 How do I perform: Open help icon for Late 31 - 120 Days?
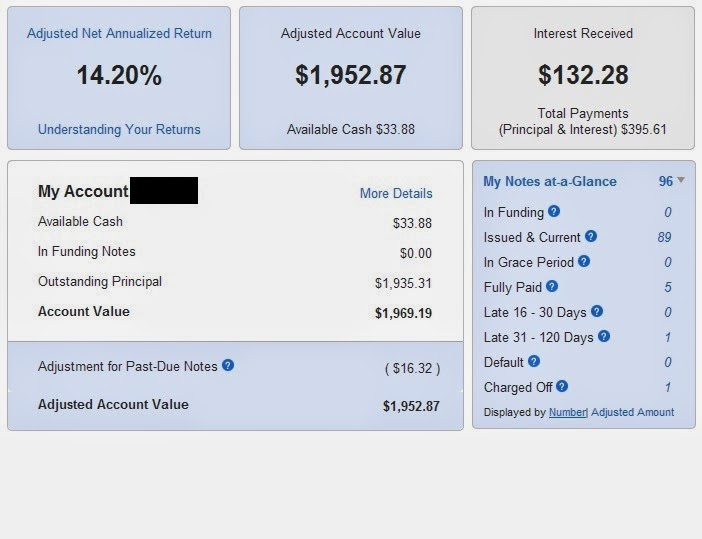click(x=604, y=336)
